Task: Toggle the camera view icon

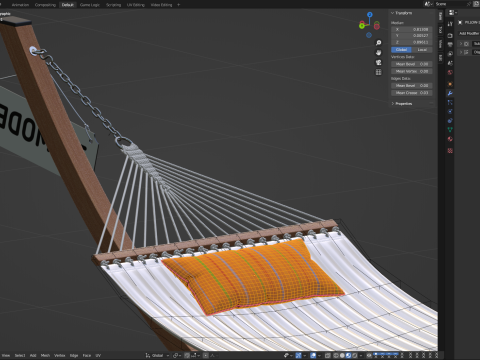Action: point(378,62)
